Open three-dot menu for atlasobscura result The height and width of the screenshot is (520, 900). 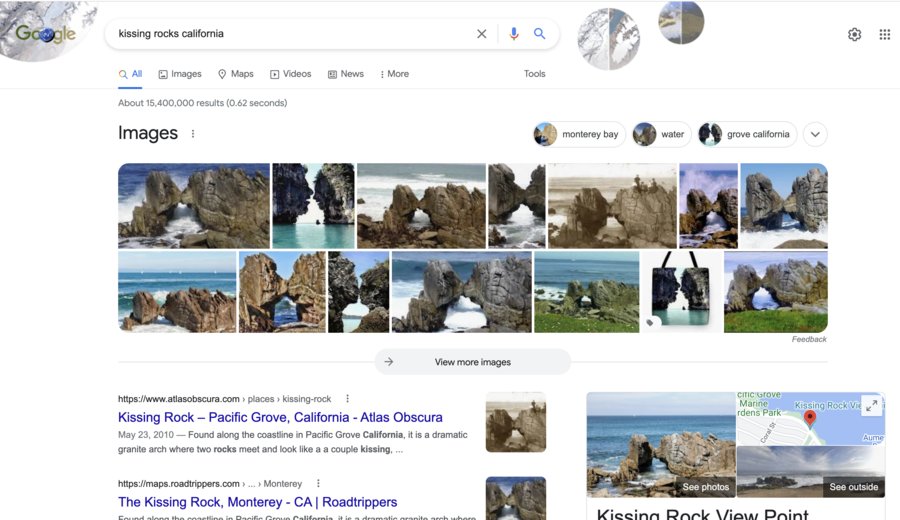coord(347,398)
